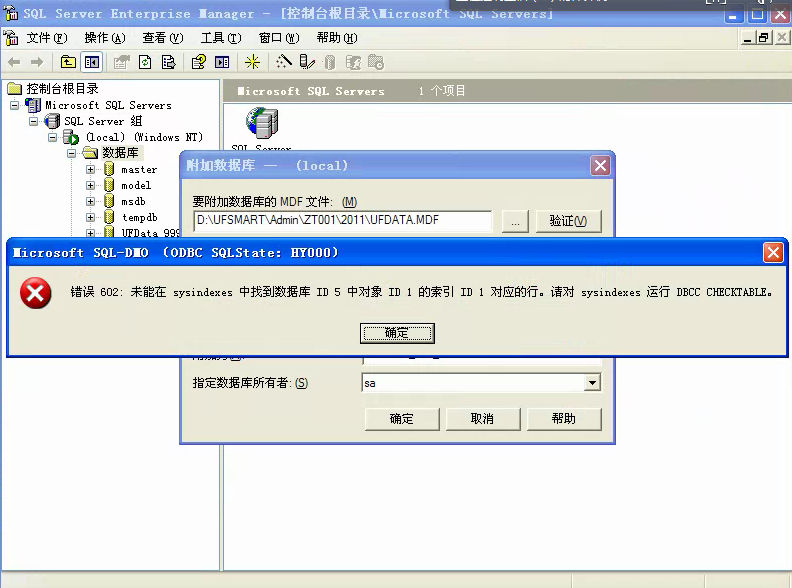Click the 错误 602 error message text
Screen dimensions: 792x588
421,292
